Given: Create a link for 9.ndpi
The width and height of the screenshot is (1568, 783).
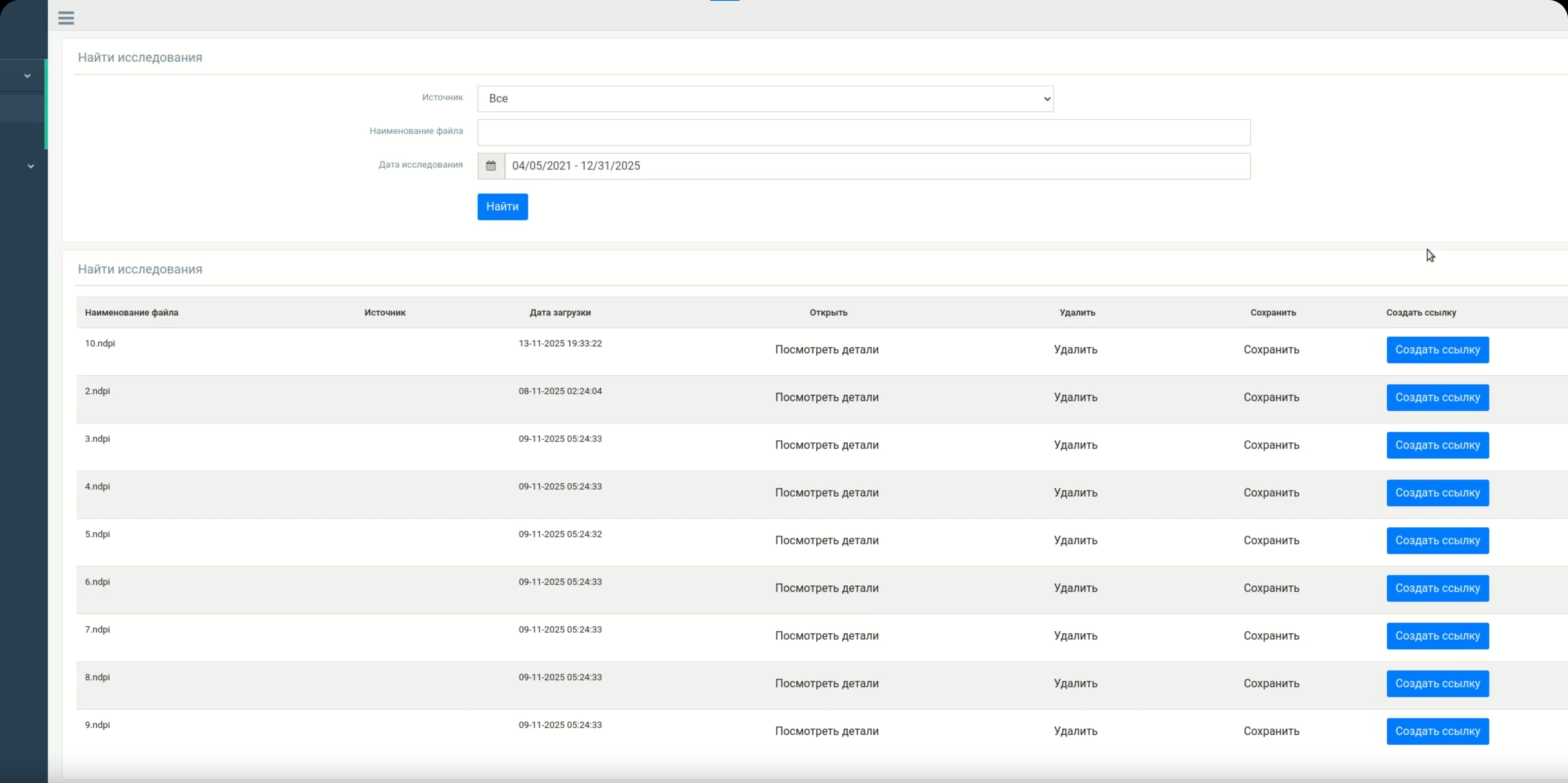Looking at the screenshot, I should (1438, 731).
